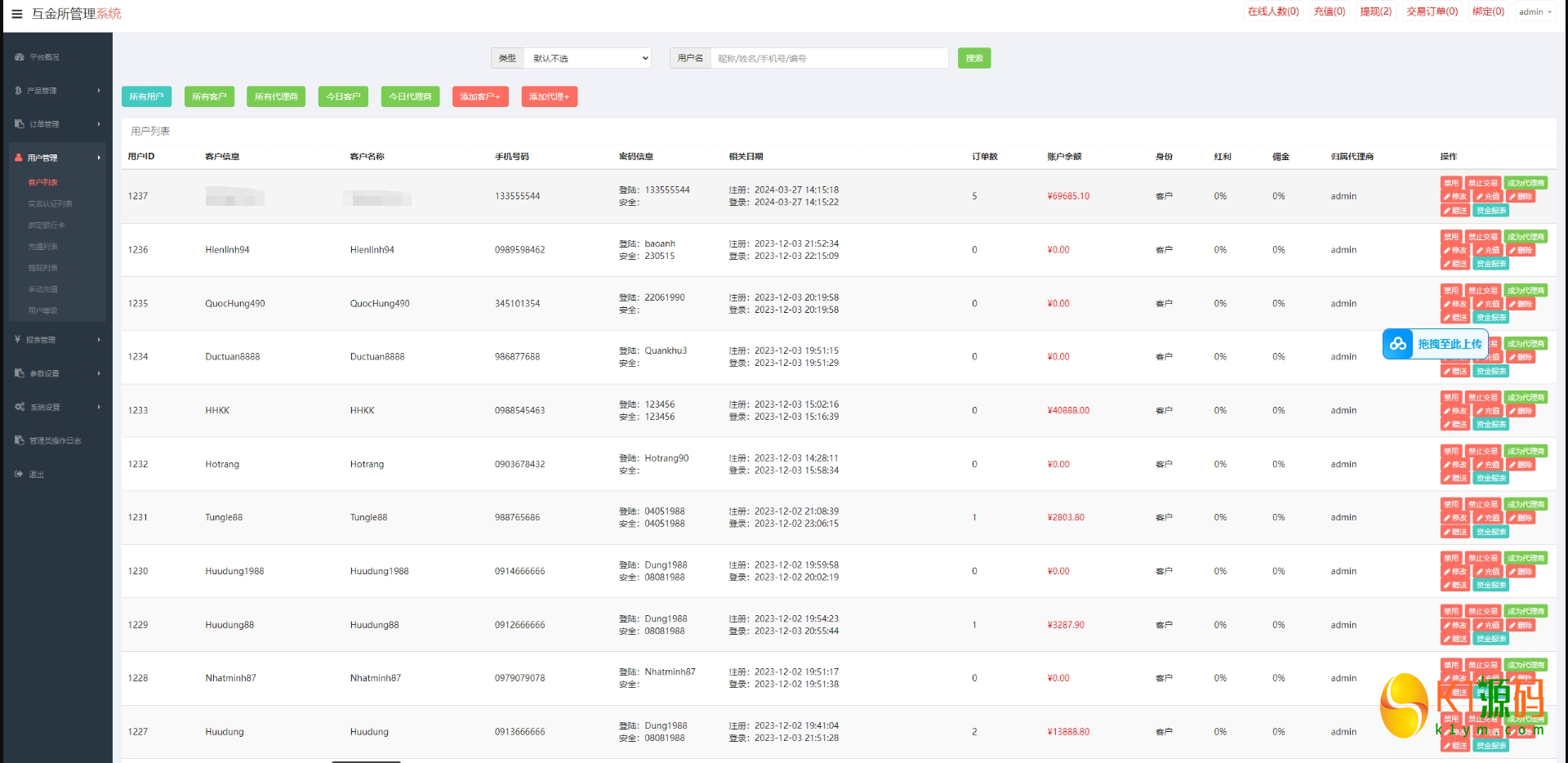Image resolution: width=1568 pixels, height=763 pixels.
Task: Toggle the hamburger sidebar menu icon
Action: 16,14
